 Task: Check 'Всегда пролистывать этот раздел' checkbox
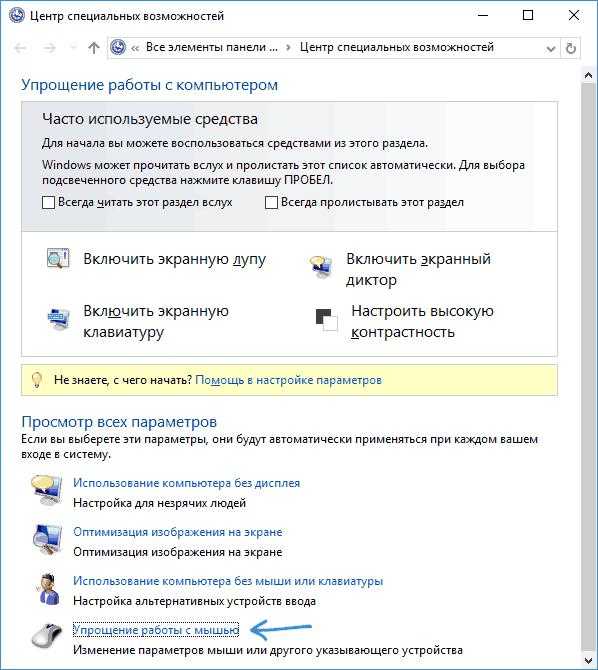[x=271, y=202]
